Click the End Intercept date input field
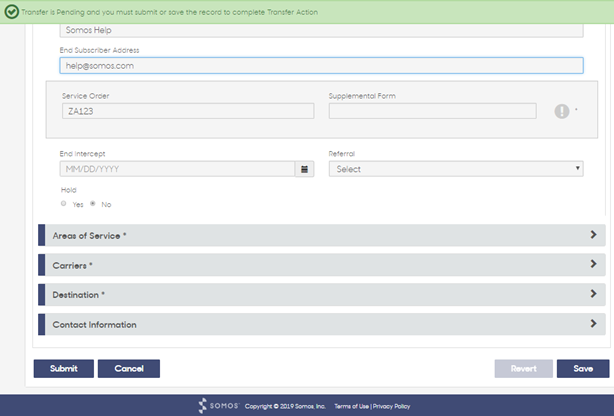The height and width of the screenshot is (416, 614). (177, 169)
